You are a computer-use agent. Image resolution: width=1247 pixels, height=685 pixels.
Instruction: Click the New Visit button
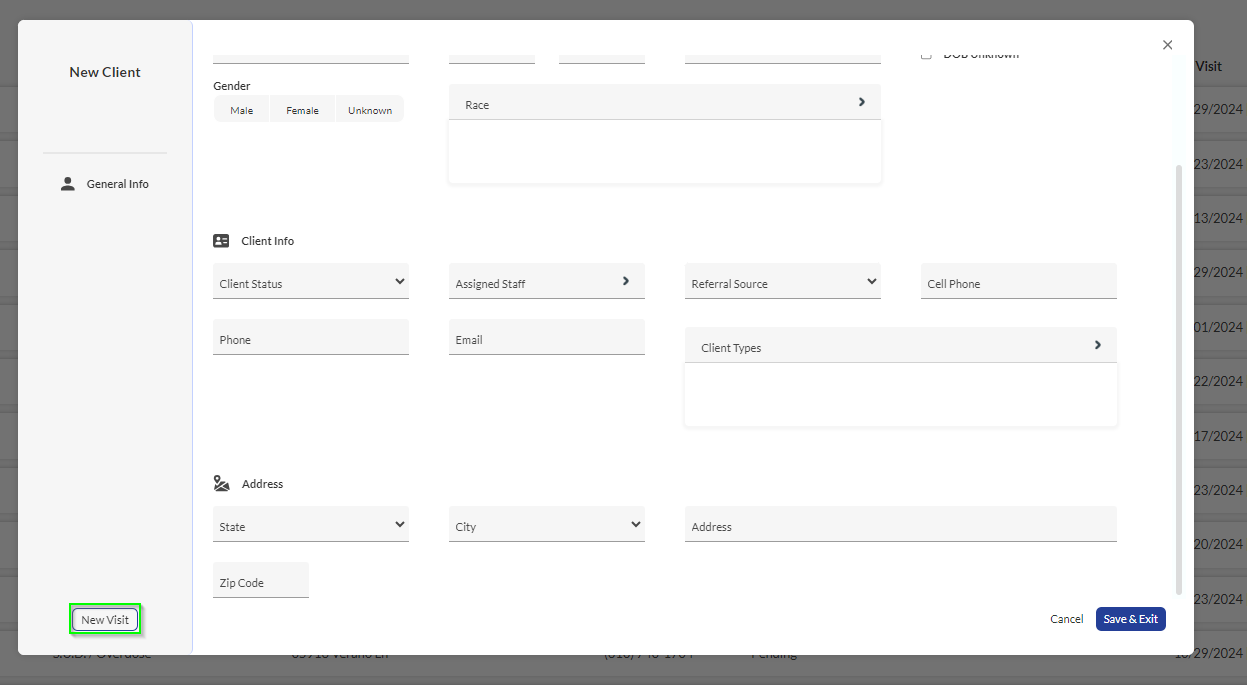pyautogui.click(x=105, y=620)
